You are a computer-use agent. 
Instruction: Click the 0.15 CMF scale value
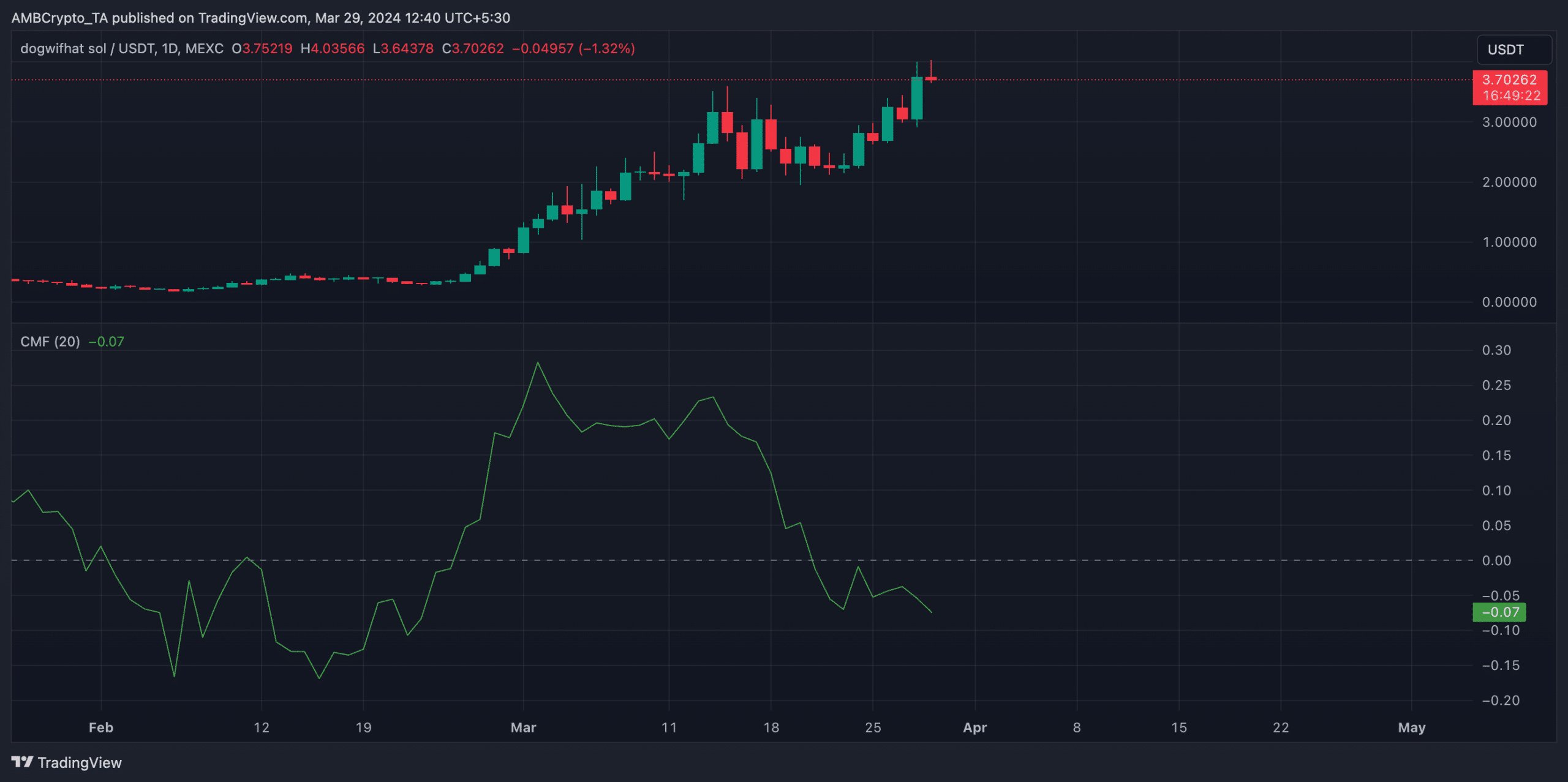point(1496,456)
